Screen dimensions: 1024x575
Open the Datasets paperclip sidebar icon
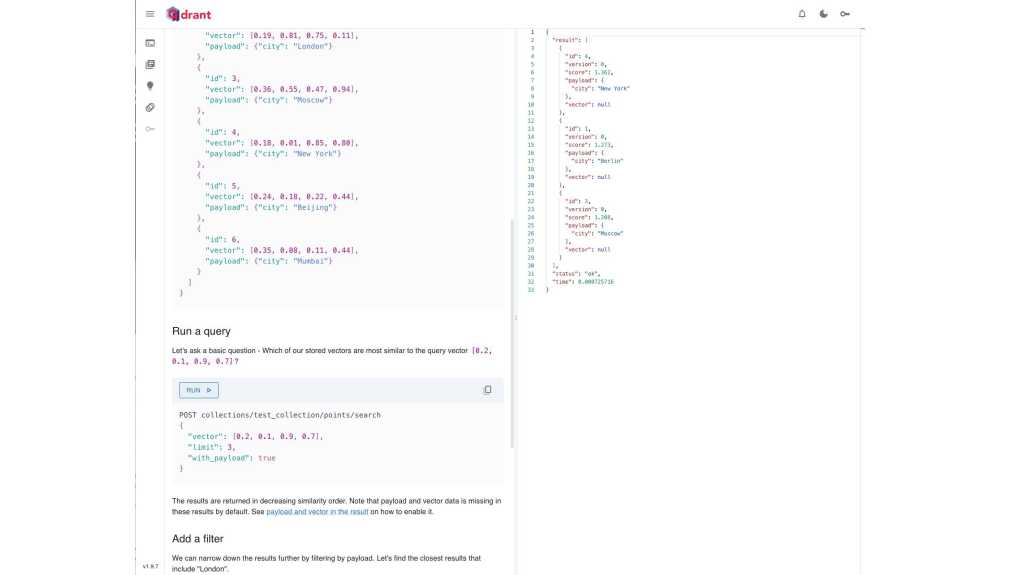[150, 107]
